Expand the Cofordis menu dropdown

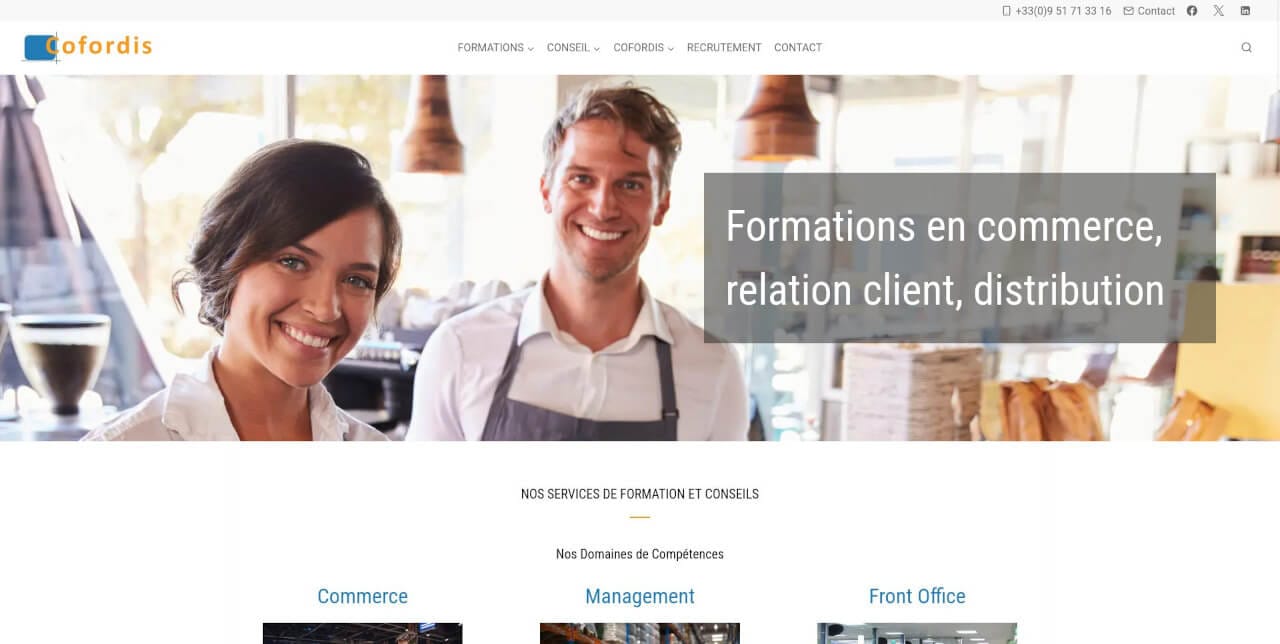[x=643, y=47]
